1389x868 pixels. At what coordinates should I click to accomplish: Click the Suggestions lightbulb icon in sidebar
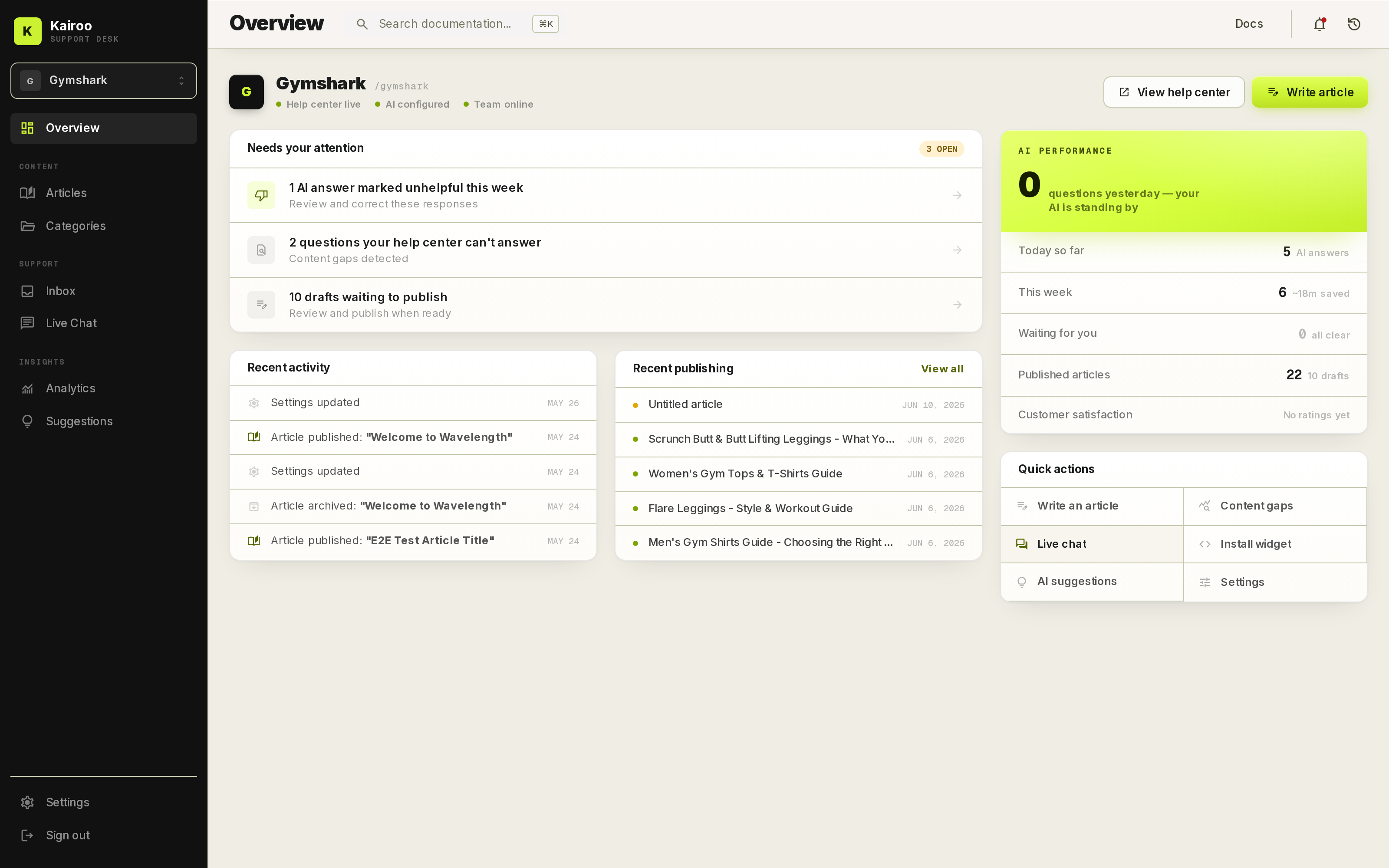pyautogui.click(x=27, y=421)
